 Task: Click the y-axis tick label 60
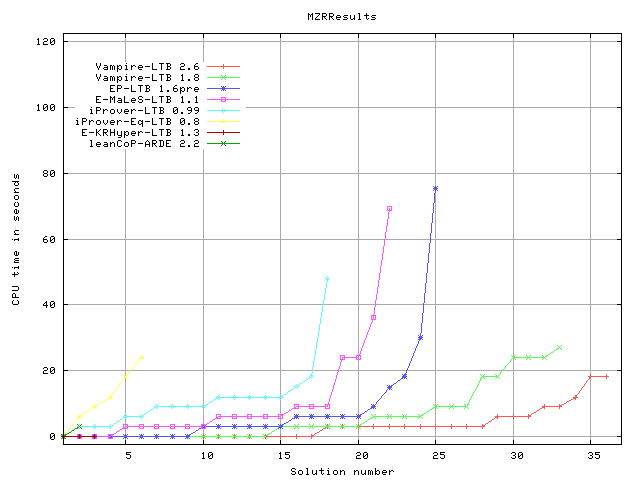point(49,239)
